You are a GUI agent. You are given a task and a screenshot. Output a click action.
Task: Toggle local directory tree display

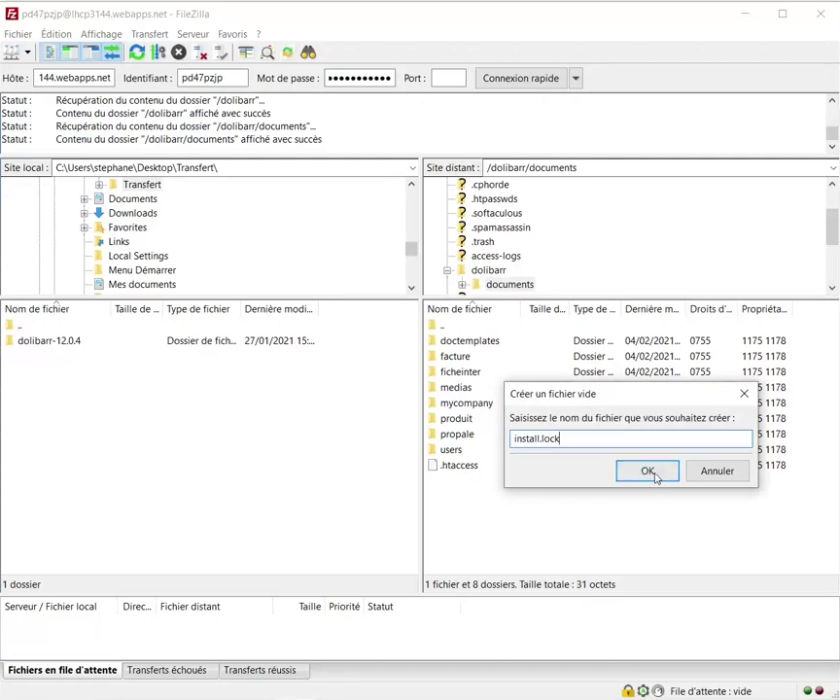69,53
